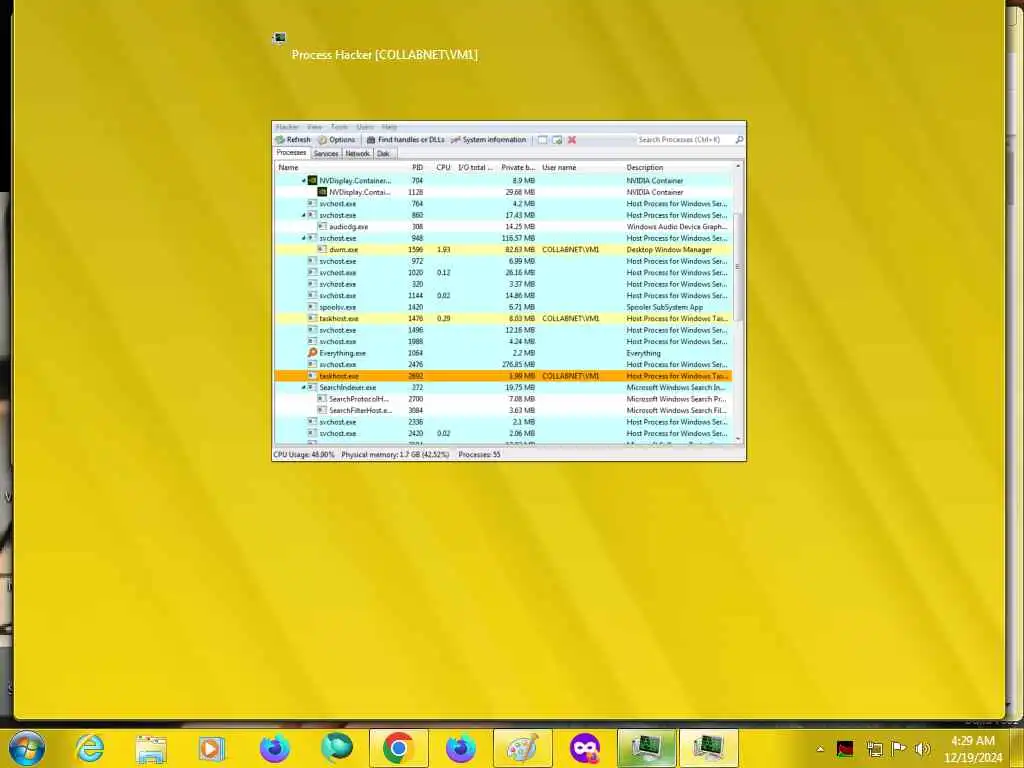
Task: Click the SearchFilterHost process icon
Action: tap(322, 410)
